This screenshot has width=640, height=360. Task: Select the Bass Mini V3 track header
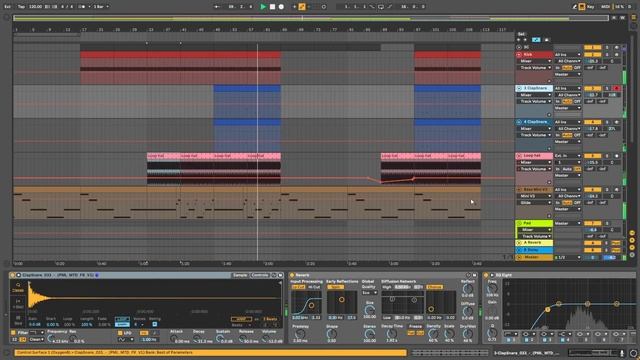pyautogui.click(x=534, y=190)
